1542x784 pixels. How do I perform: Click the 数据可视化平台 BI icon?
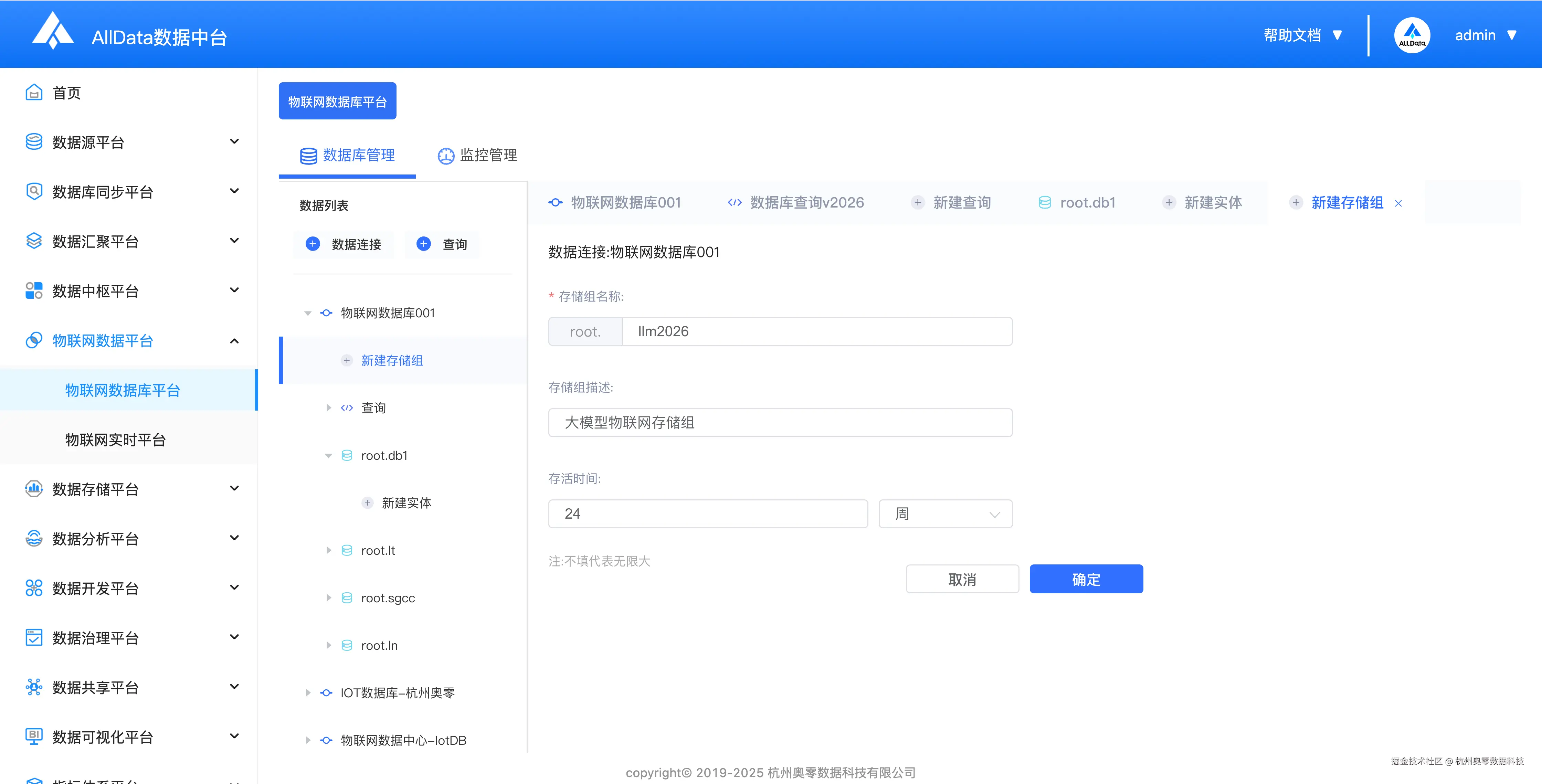34,736
